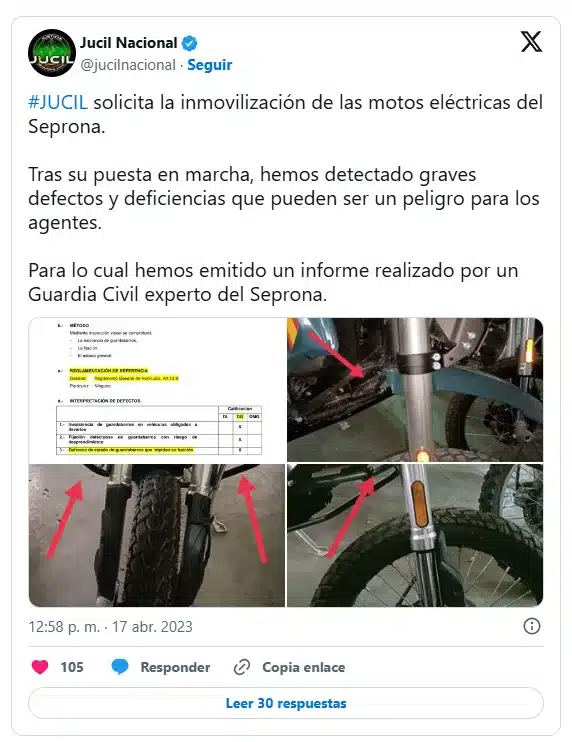The image size is (572, 742).
Task: Click the 105 likes count
Action: tap(72, 667)
